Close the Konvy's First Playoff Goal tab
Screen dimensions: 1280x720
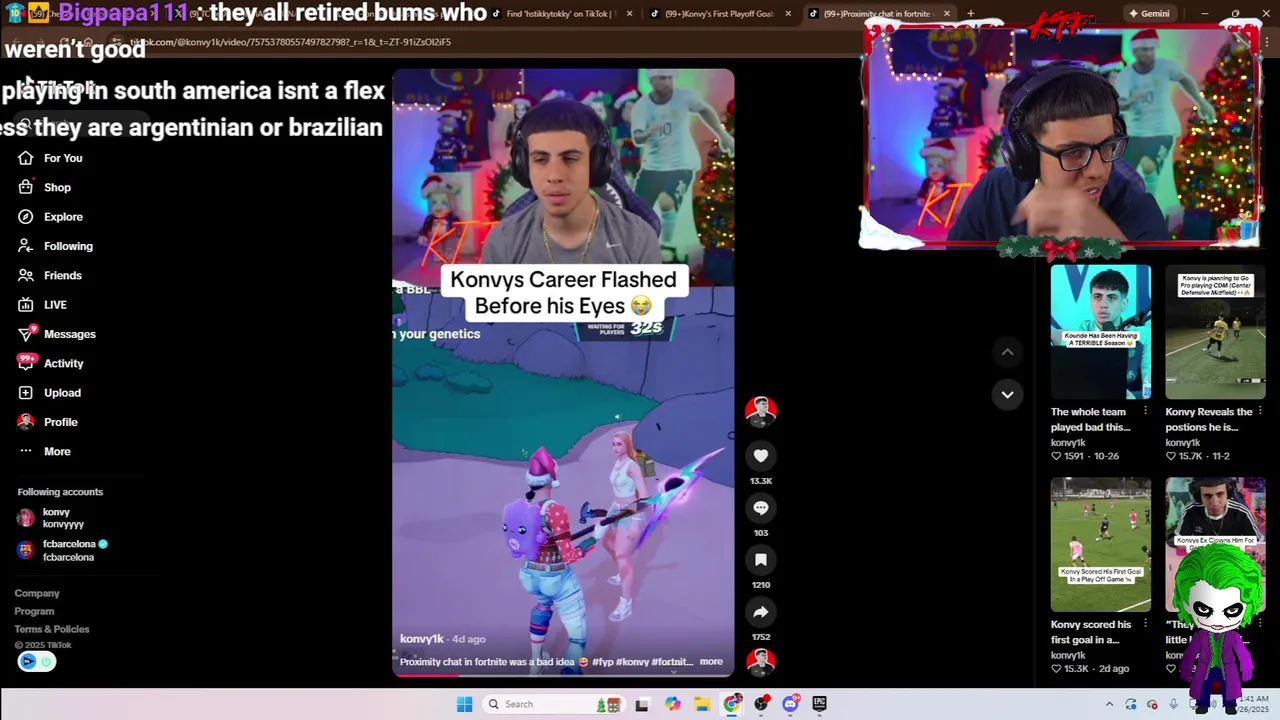(788, 14)
